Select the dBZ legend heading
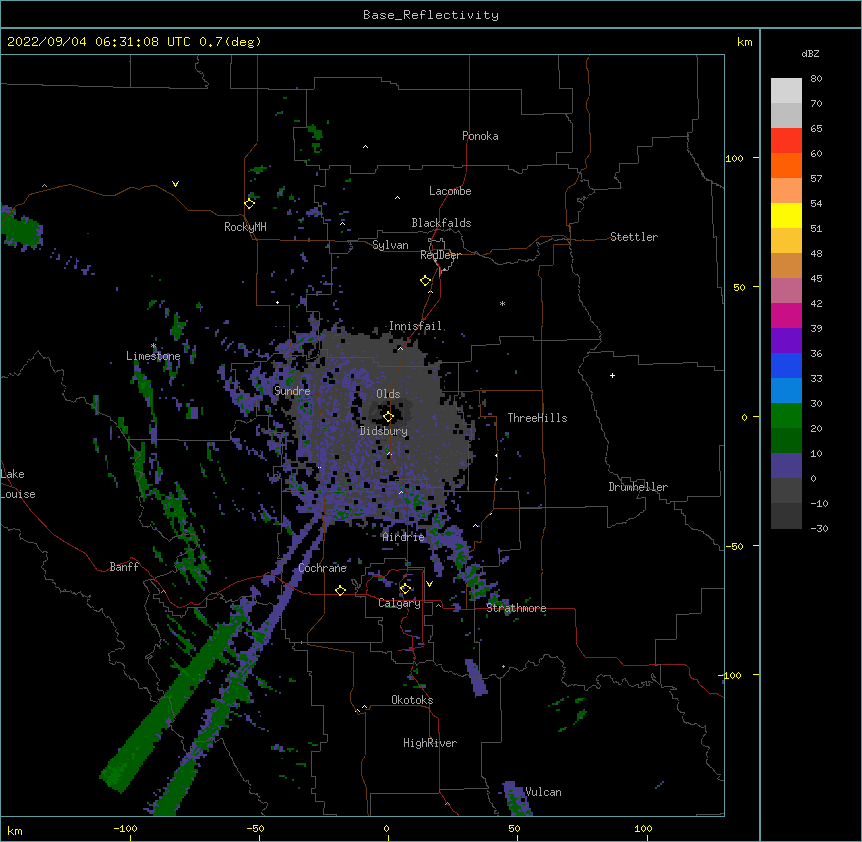Viewport: 862px width, 842px height. [810, 54]
